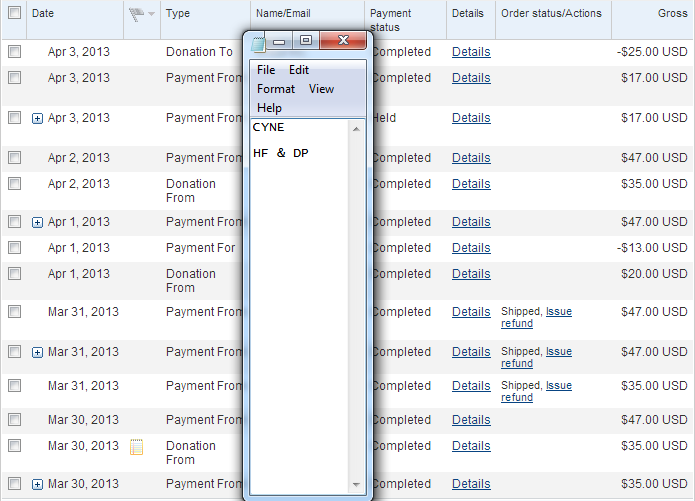Click the Notepad icon in the title bar

pos(257,42)
